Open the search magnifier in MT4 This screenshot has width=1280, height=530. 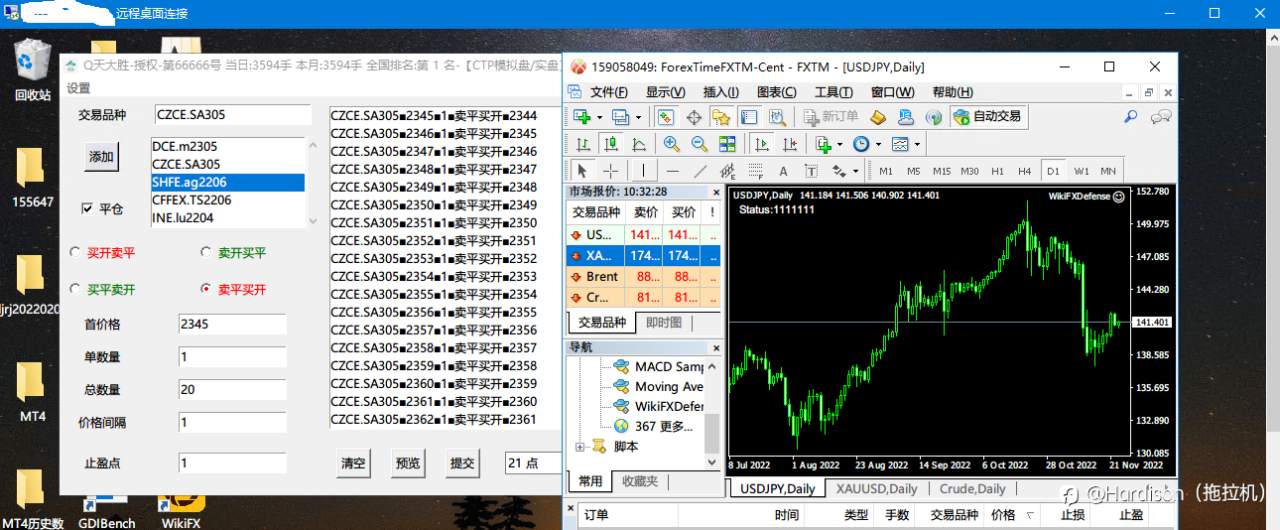pyautogui.click(x=1131, y=116)
